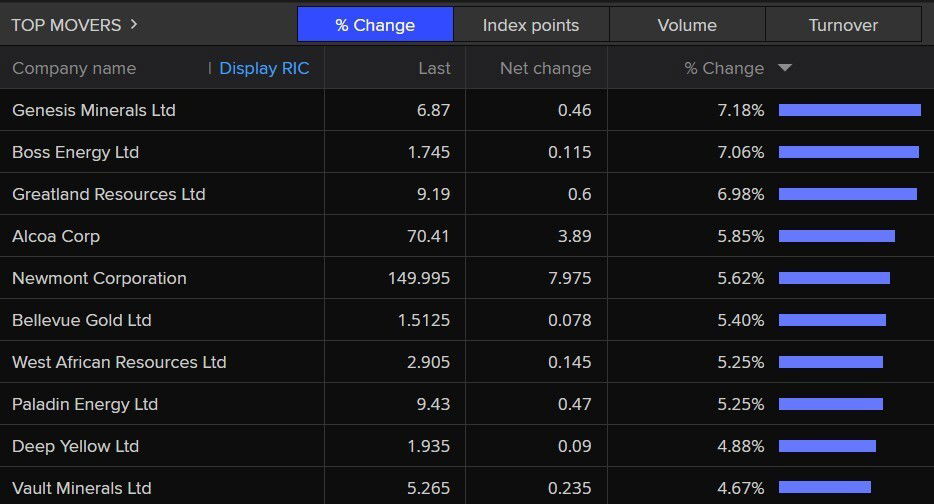Sort by Company name column header
The image size is (934, 504).
point(74,68)
